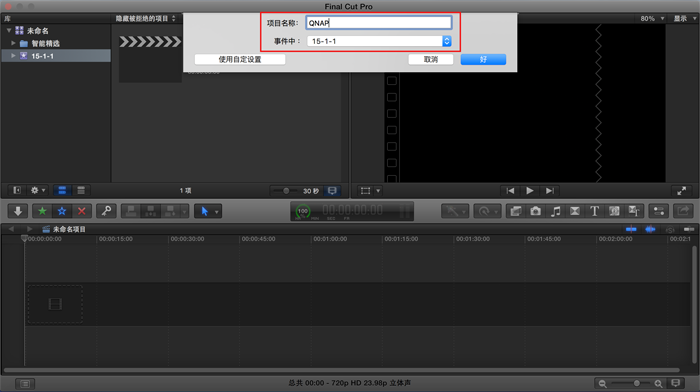Click timeline history back arrow
The image size is (700, 392).
click(11, 229)
